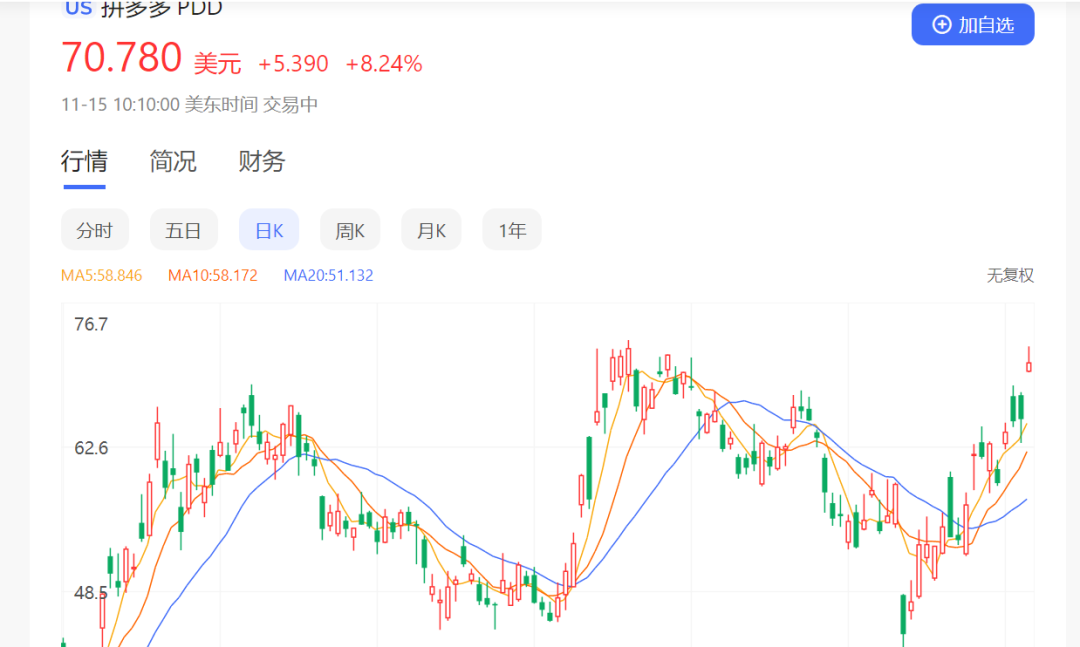Viewport: 1080px width, 647px height.
Task: Click the 70.780 stock price
Action: (121, 57)
